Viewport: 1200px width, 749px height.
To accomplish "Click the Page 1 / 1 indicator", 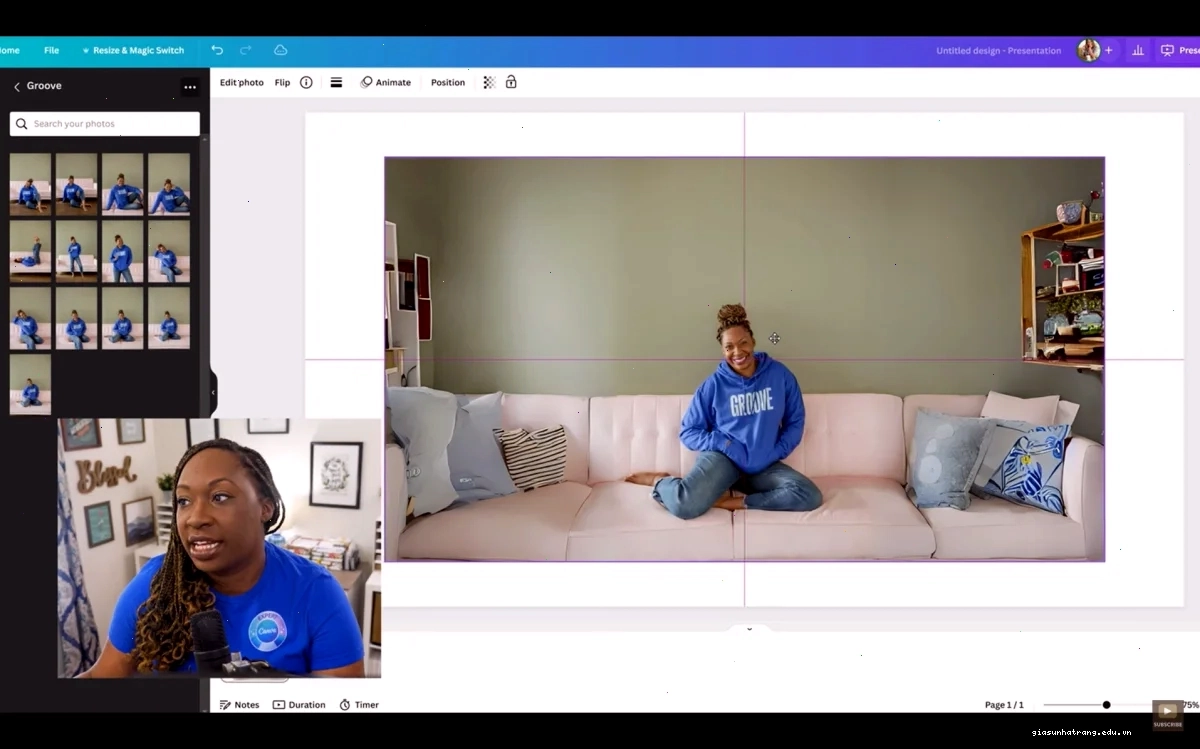I will click(x=1004, y=705).
